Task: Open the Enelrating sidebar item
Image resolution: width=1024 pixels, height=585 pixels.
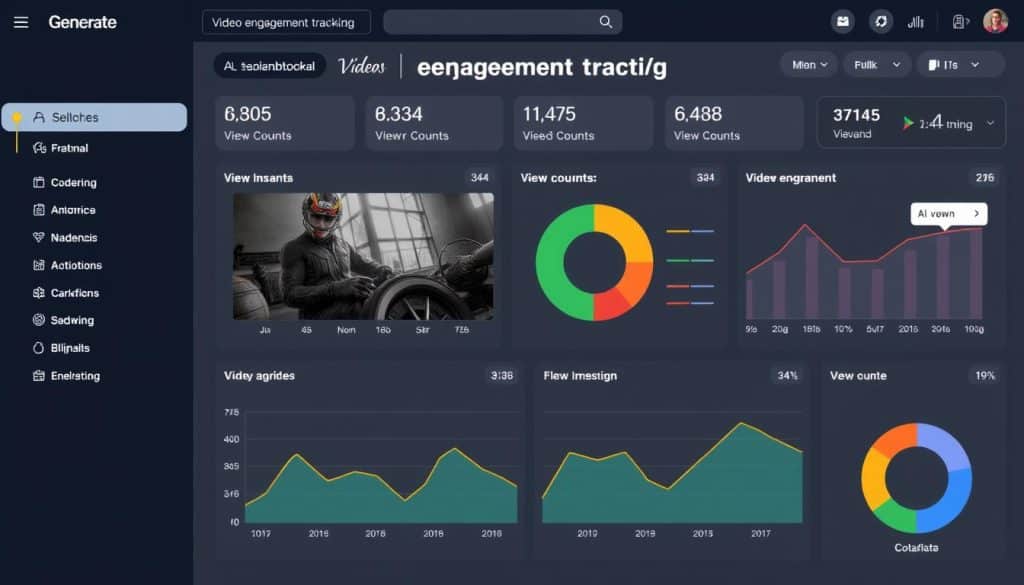Action: 75,376
